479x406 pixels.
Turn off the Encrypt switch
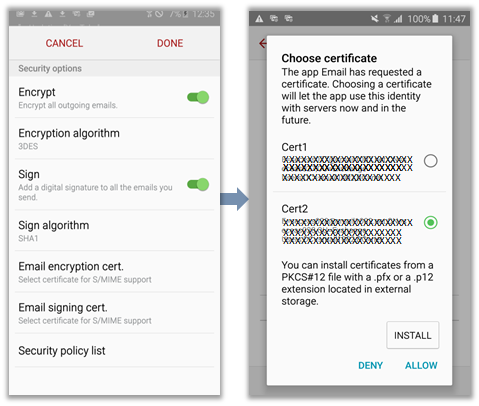tap(198, 97)
